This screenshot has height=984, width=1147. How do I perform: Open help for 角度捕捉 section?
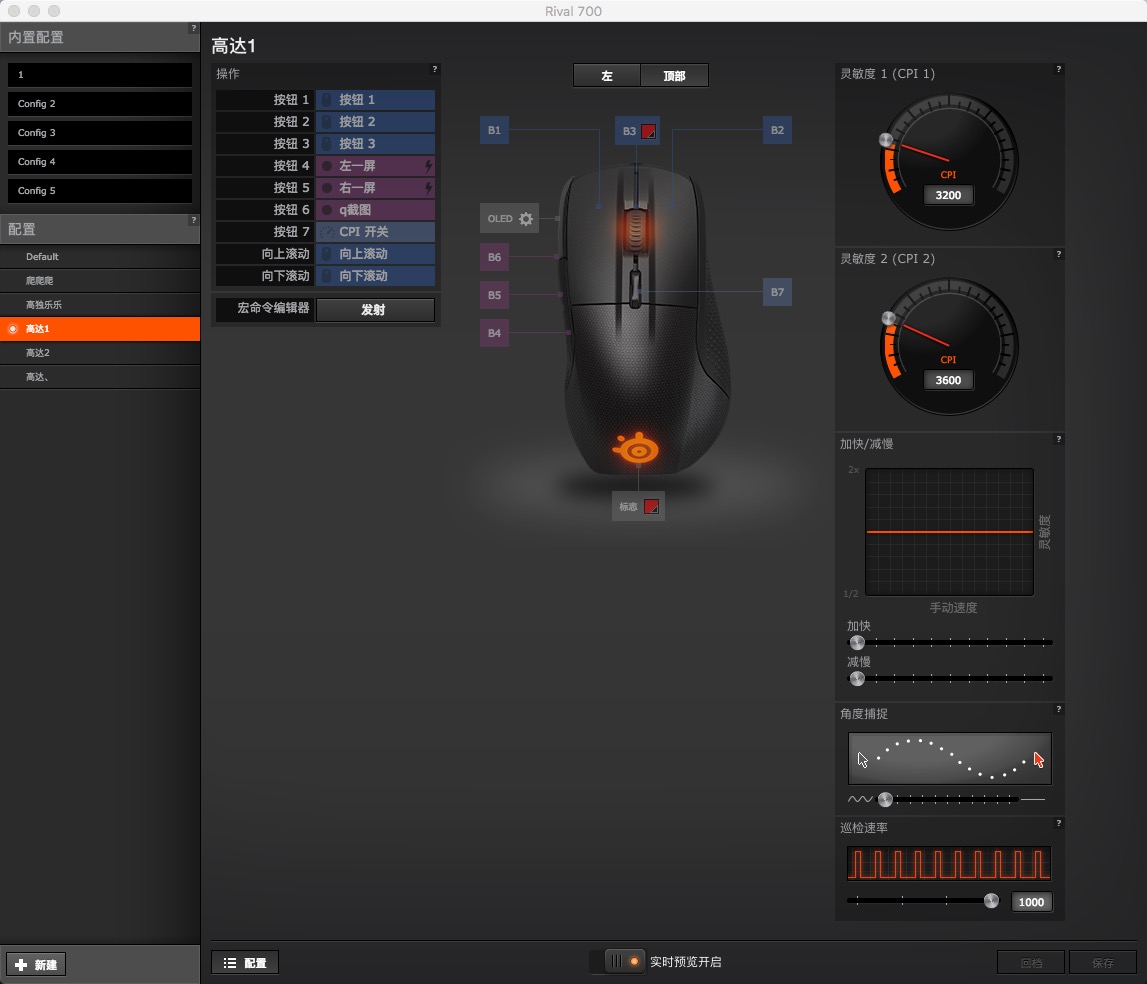point(1058,709)
